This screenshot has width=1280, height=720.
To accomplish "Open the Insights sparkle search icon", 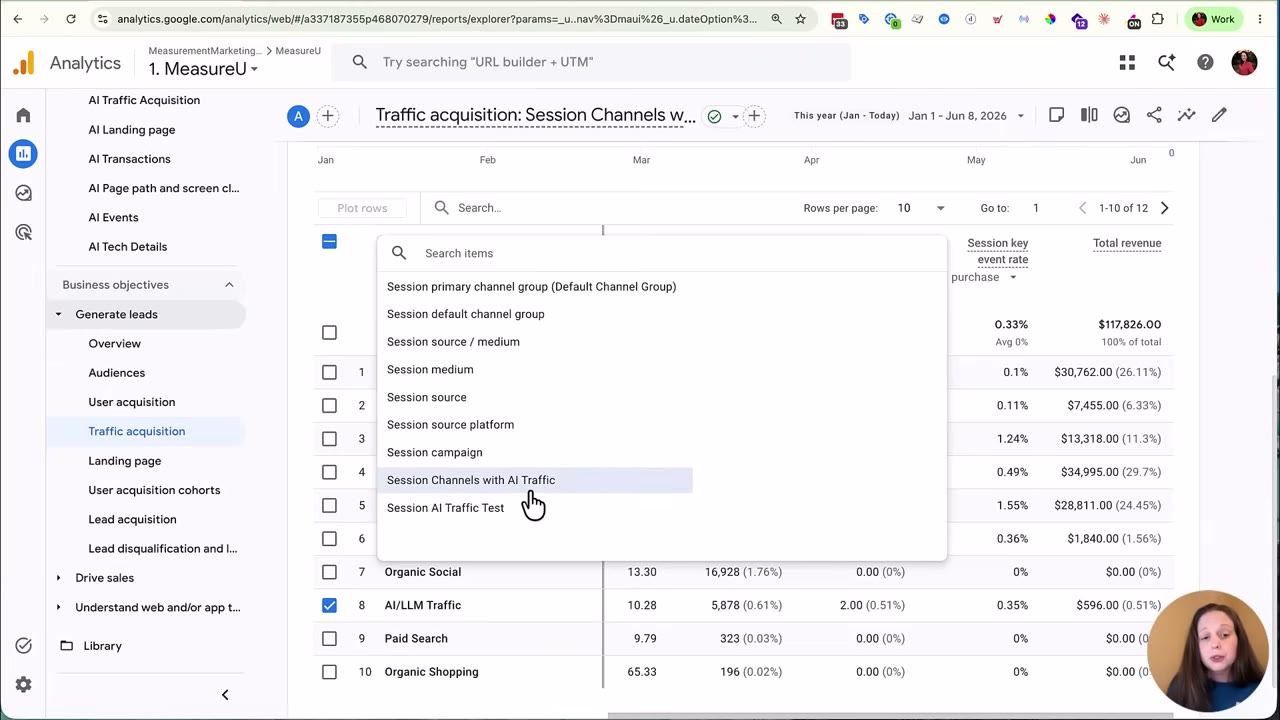I will pos(1166,63).
